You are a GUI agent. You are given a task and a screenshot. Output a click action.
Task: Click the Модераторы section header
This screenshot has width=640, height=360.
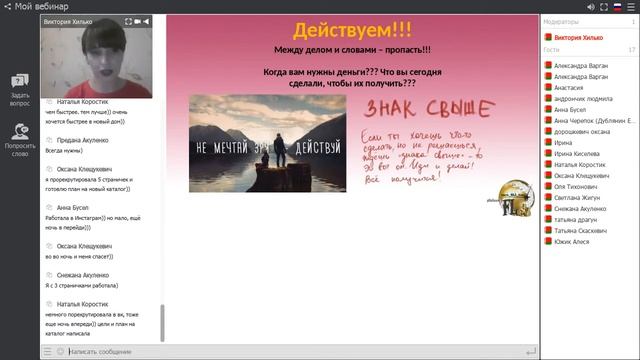561,22
